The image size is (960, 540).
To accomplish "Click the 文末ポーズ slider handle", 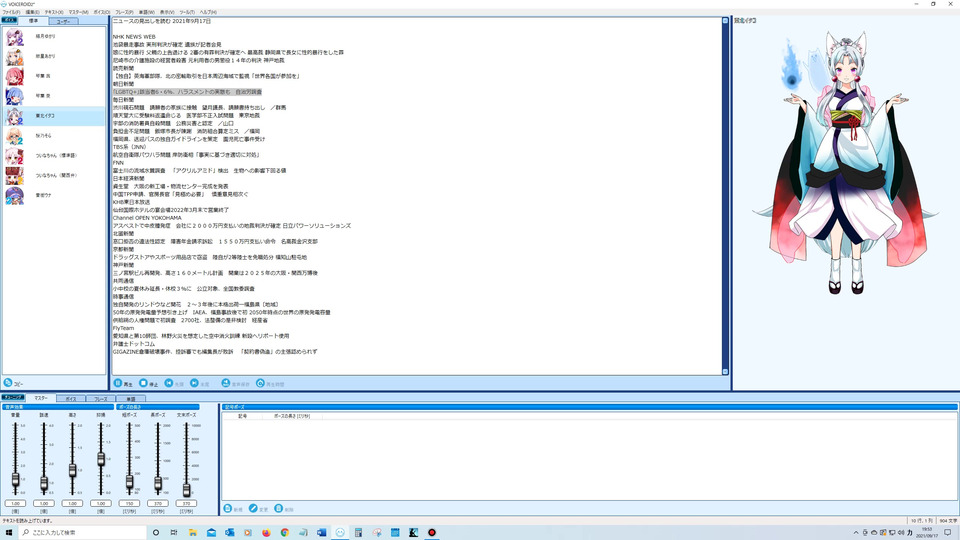I will tap(187, 489).
